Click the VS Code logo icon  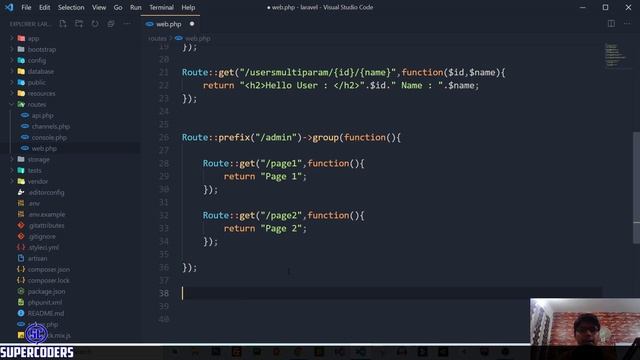9,7
